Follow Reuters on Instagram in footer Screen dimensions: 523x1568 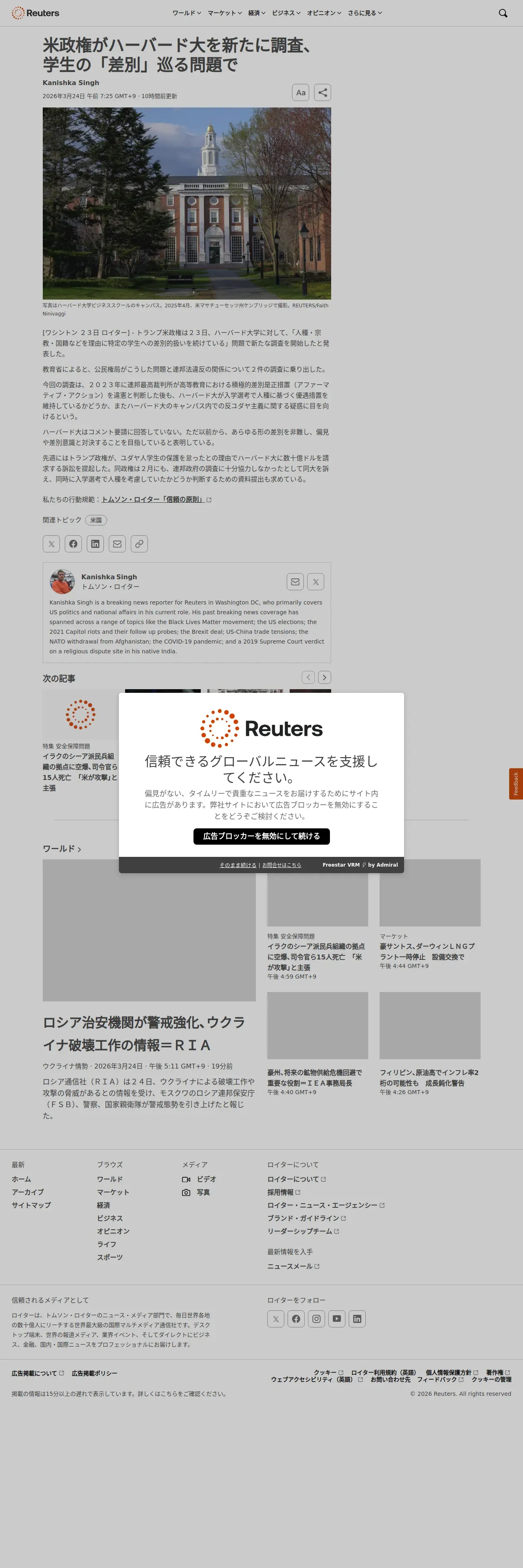click(316, 1318)
